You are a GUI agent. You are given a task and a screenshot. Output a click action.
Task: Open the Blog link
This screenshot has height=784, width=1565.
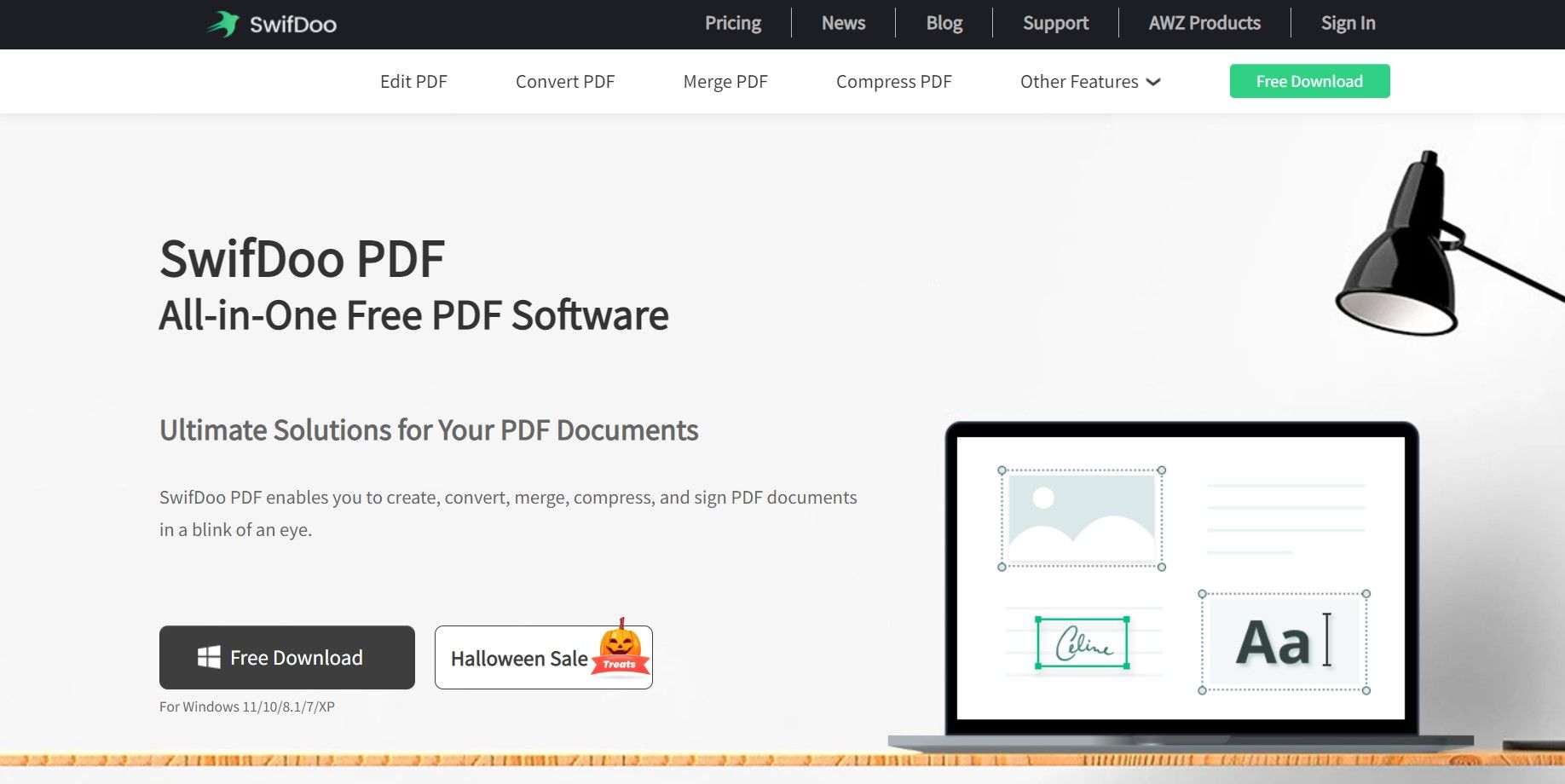pyautogui.click(x=944, y=23)
